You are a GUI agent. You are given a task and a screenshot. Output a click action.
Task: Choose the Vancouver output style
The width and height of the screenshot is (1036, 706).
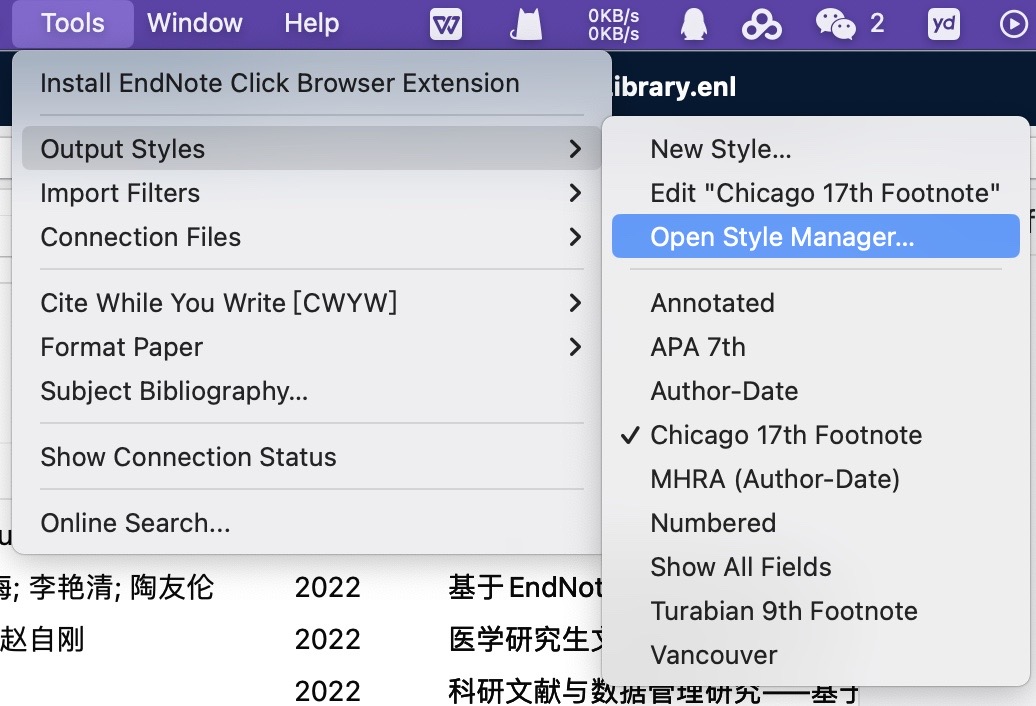(x=714, y=655)
